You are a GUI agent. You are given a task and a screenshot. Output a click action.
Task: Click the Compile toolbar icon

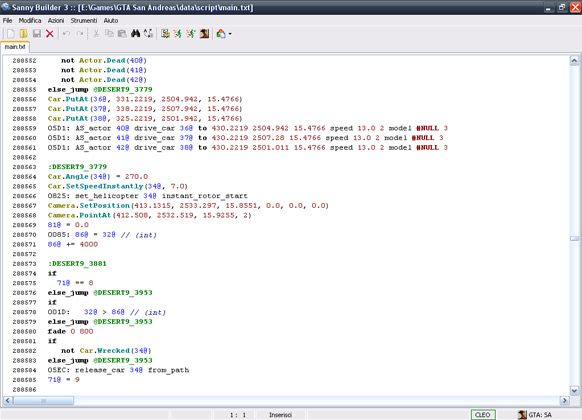point(165,34)
